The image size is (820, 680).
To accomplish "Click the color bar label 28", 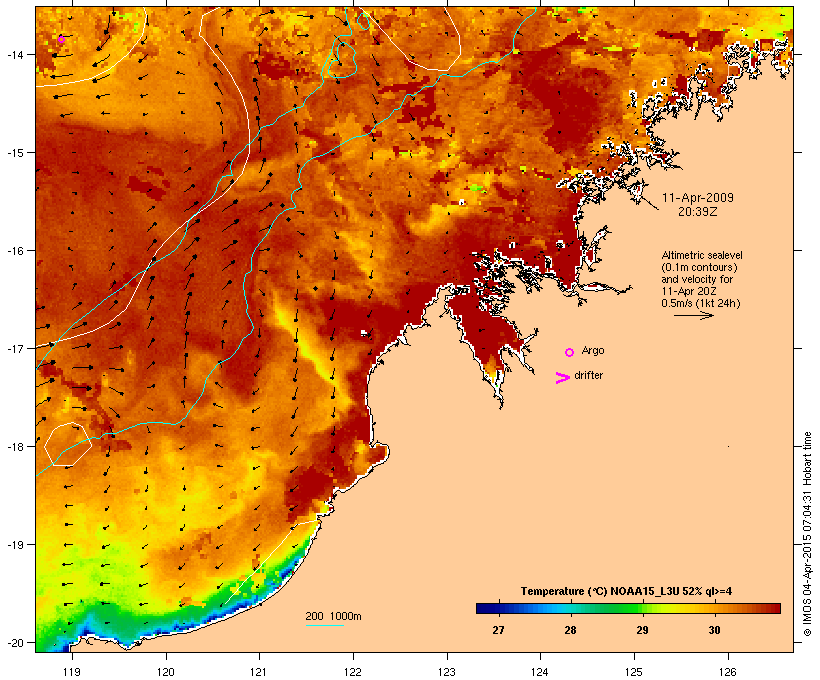I will click(x=570, y=630).
